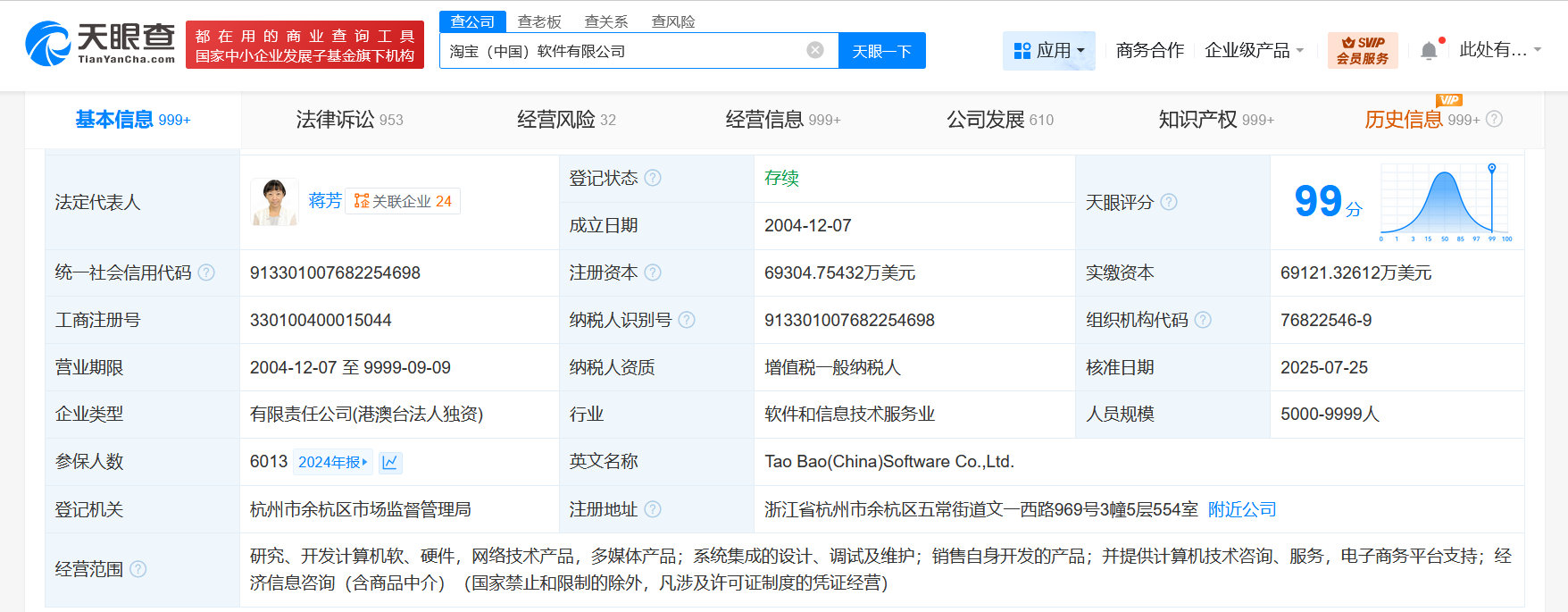1568x612 pixels.
Task: Select the 查风险 search tab
Action: (x=673, y=21)
